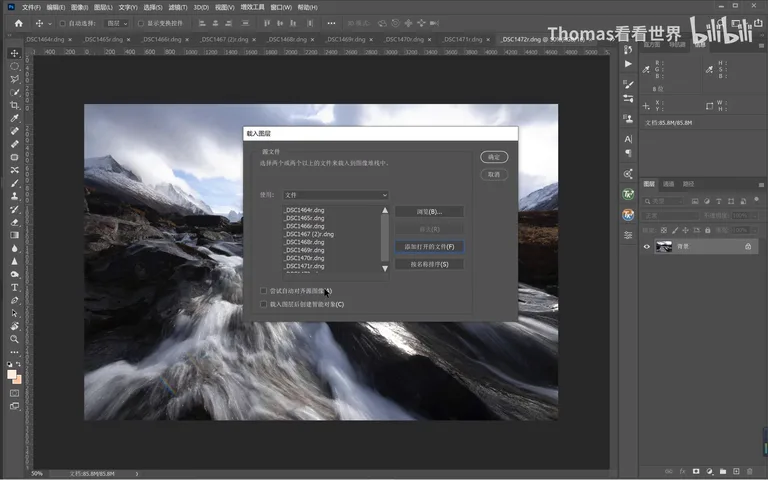Select the Hand tool
The height and width of the screenshot is (480, 768).
coord(15,326)
